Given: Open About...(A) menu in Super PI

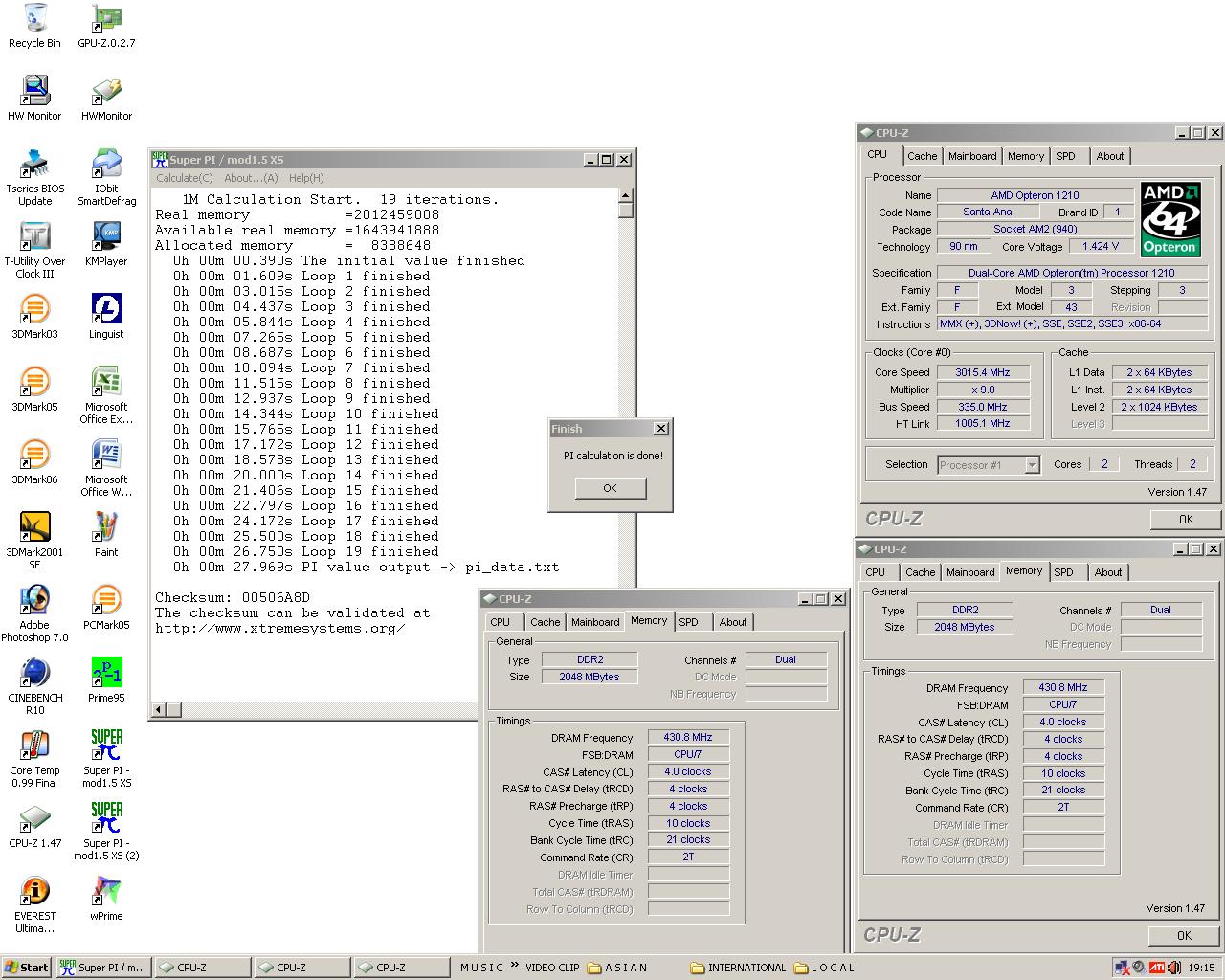Looking at the screenshot, I should [x=251, y=178].
